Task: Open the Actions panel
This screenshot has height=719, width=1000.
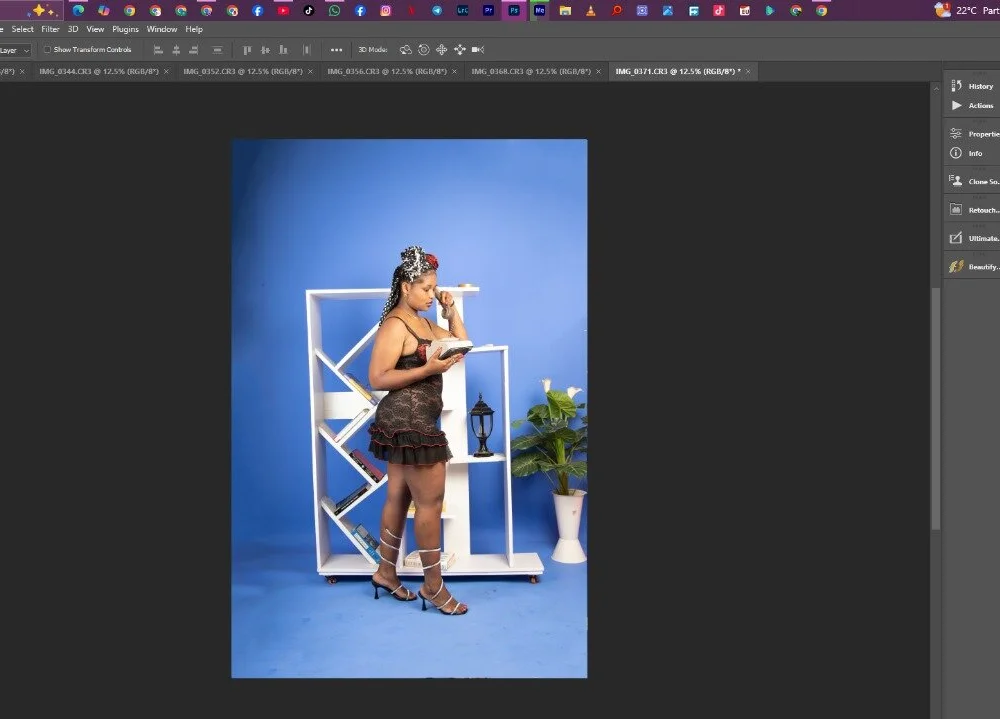Action: click(972, 105)
